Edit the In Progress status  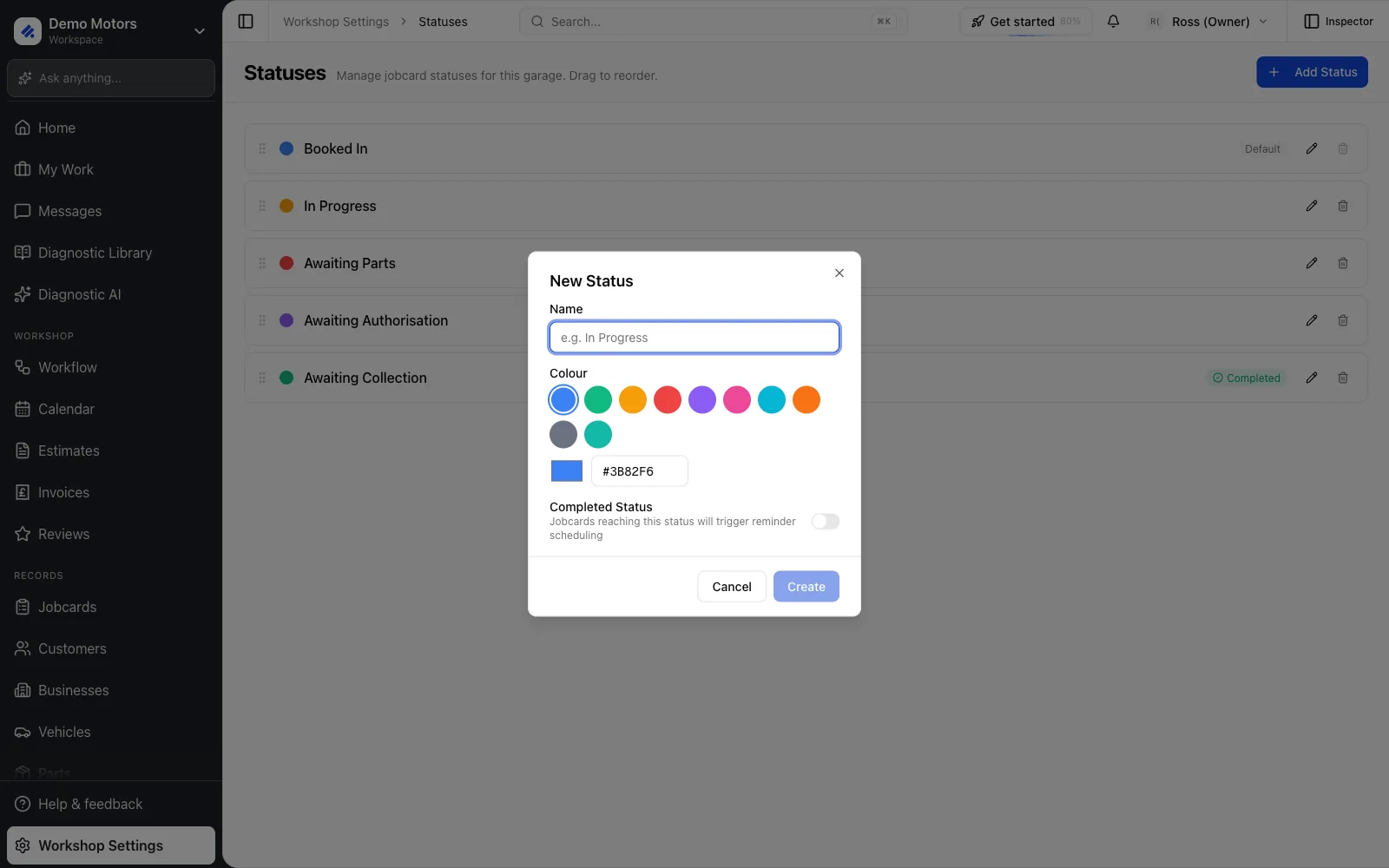[x=1312, y=206]
